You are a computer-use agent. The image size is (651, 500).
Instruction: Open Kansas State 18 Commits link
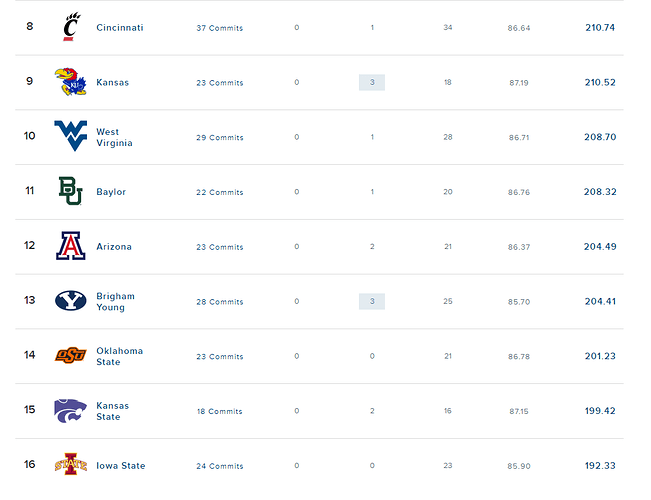[x=220, y=411]
